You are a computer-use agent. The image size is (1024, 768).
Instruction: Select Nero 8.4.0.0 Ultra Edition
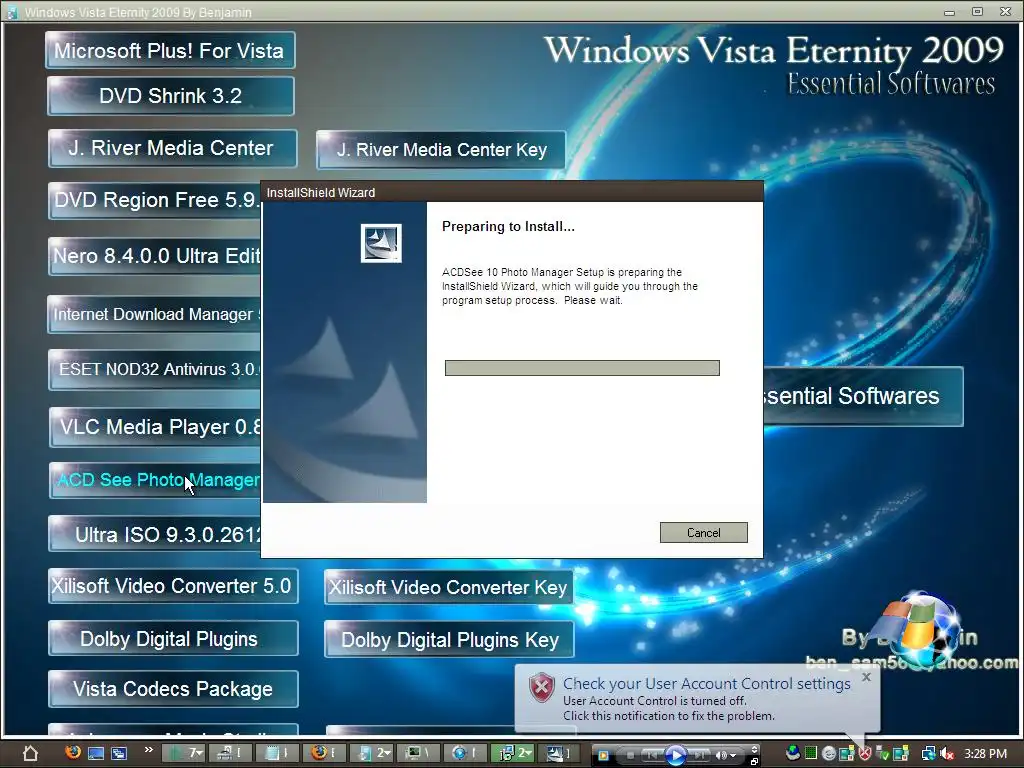point(154,255)
